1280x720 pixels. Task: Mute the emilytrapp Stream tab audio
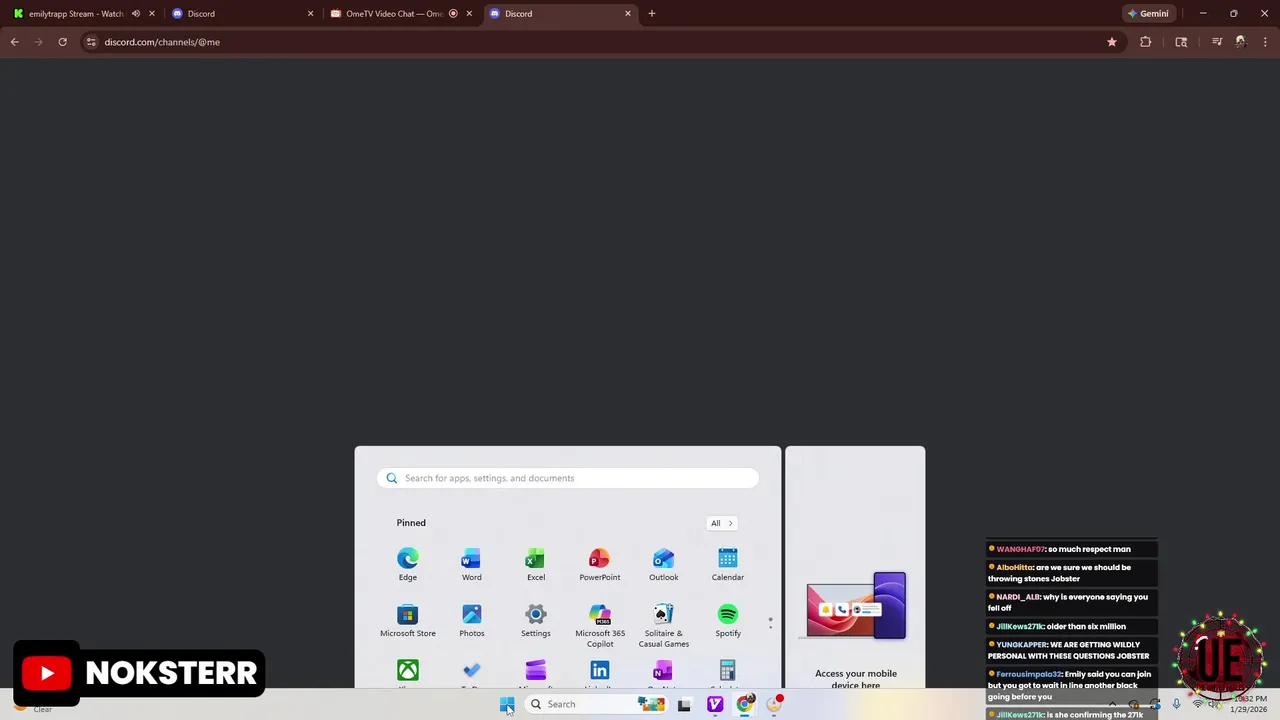[136, 14]
